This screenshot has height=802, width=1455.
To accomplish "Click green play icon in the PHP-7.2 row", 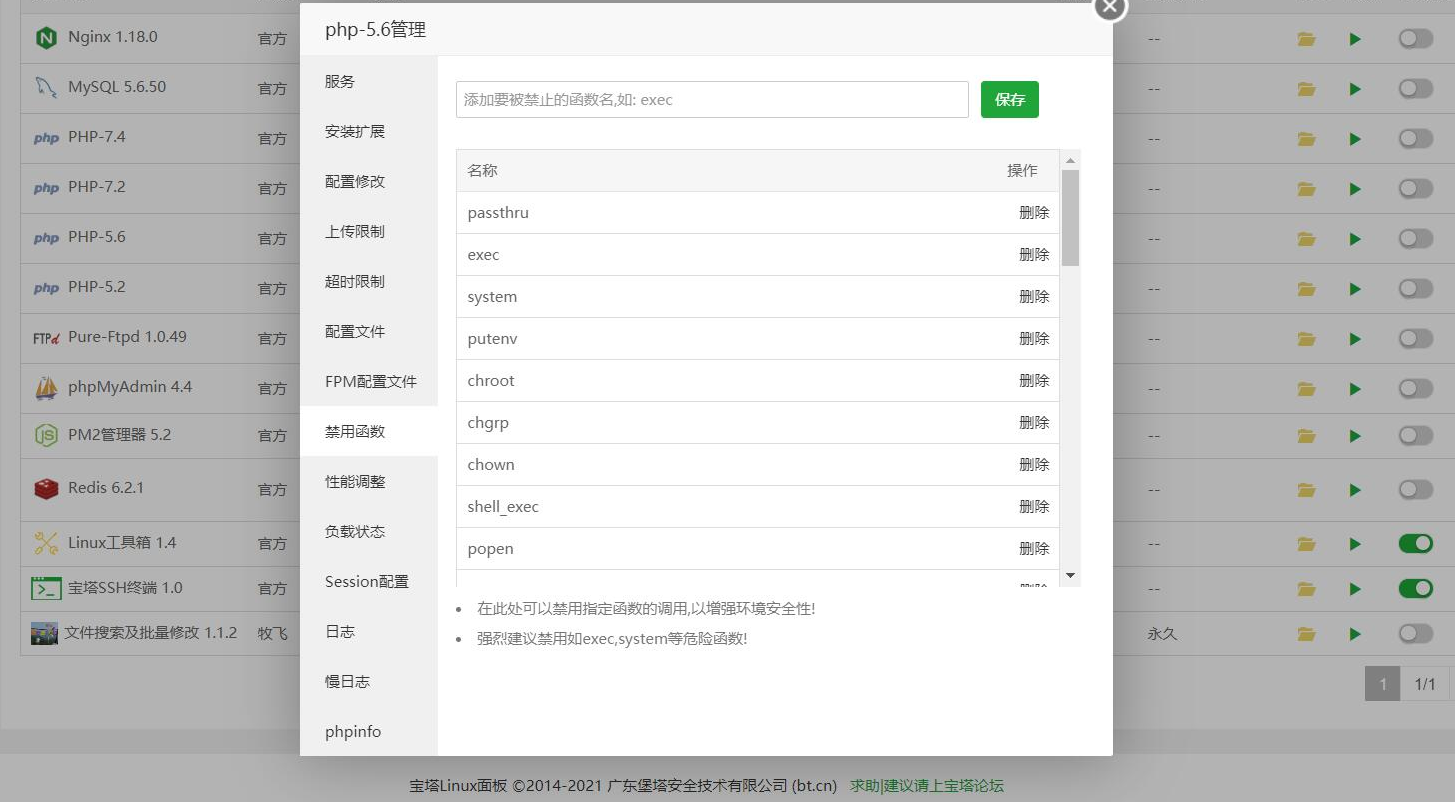I will (1355, 189).
